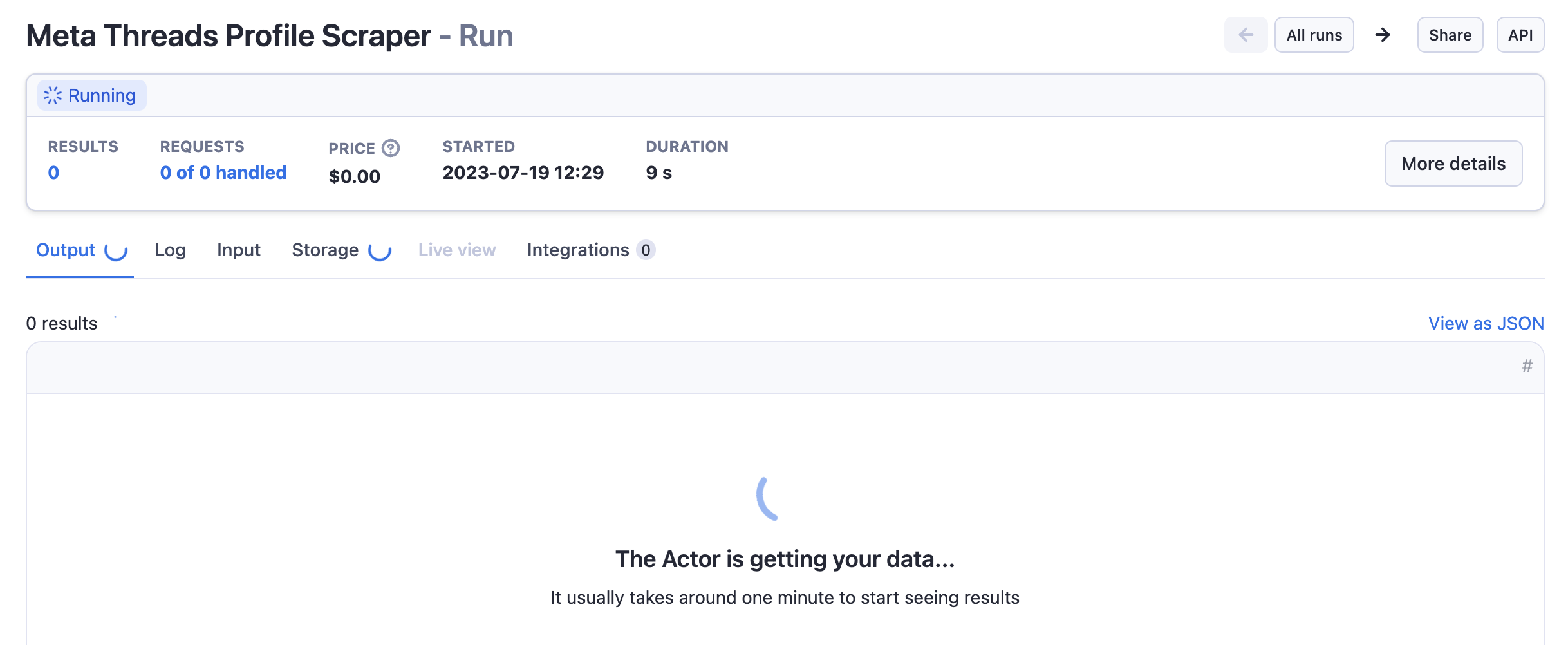Screen dimensions: 1568x645
Task: Click the price help question mark icon
Action: click(x=391, y=148)
